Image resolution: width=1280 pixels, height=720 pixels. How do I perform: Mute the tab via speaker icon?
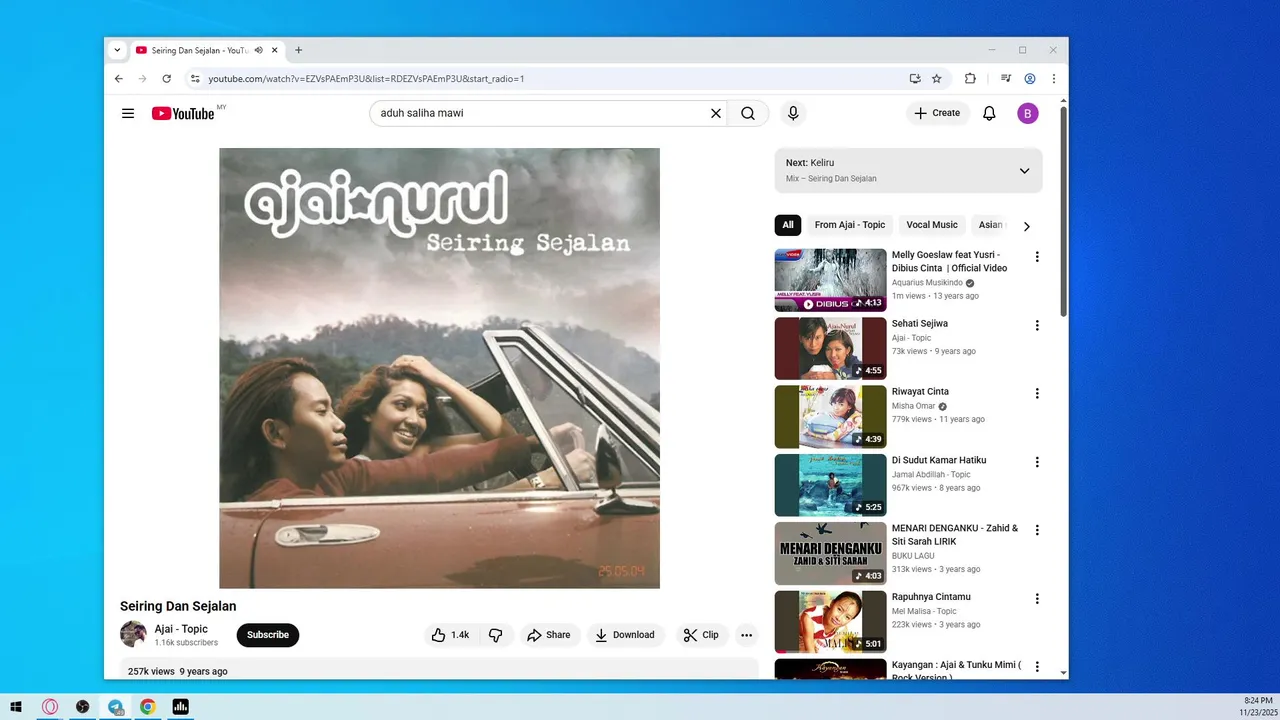point(259,50)
